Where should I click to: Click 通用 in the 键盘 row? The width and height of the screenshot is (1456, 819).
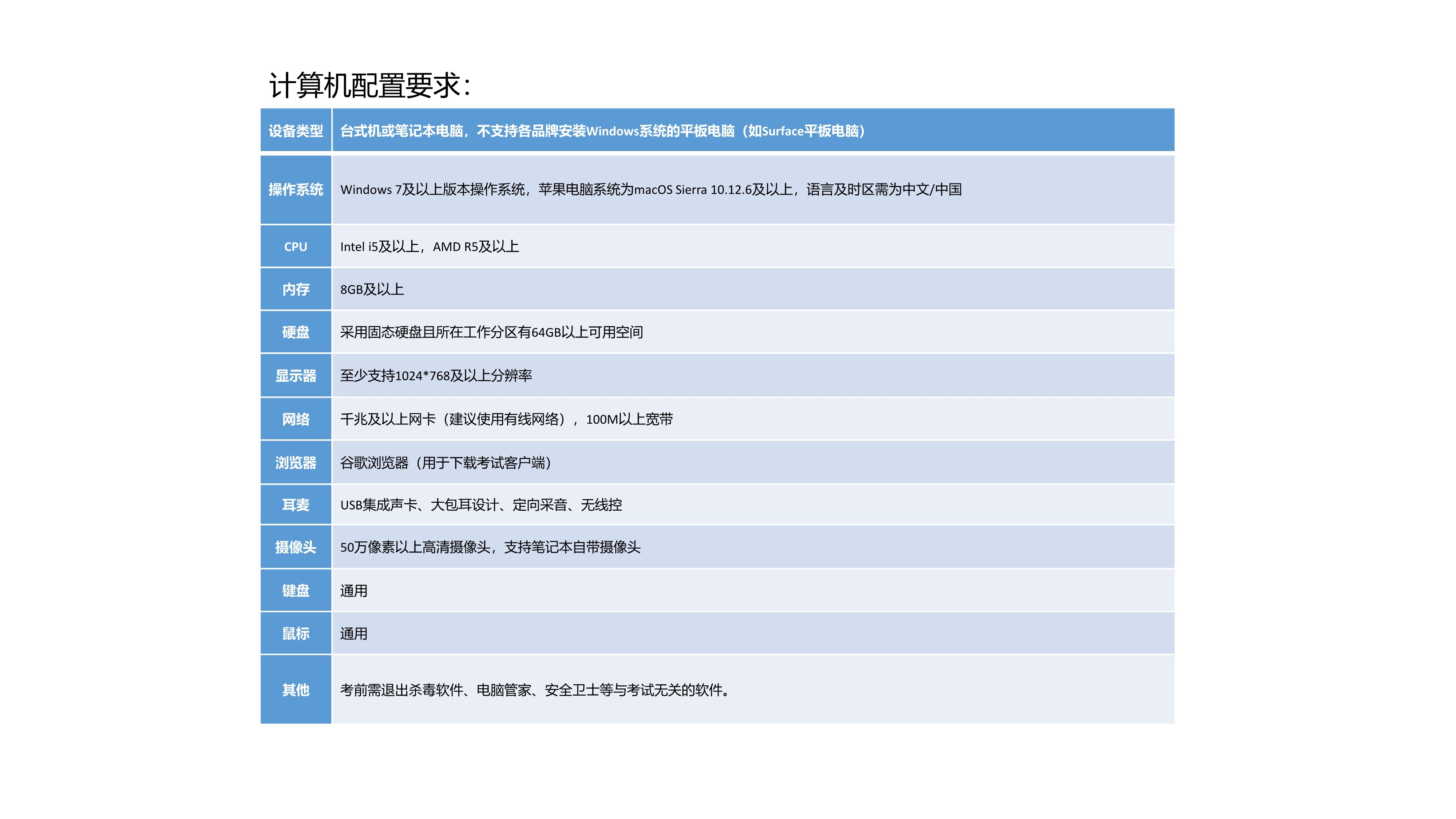tap(354, 591)
